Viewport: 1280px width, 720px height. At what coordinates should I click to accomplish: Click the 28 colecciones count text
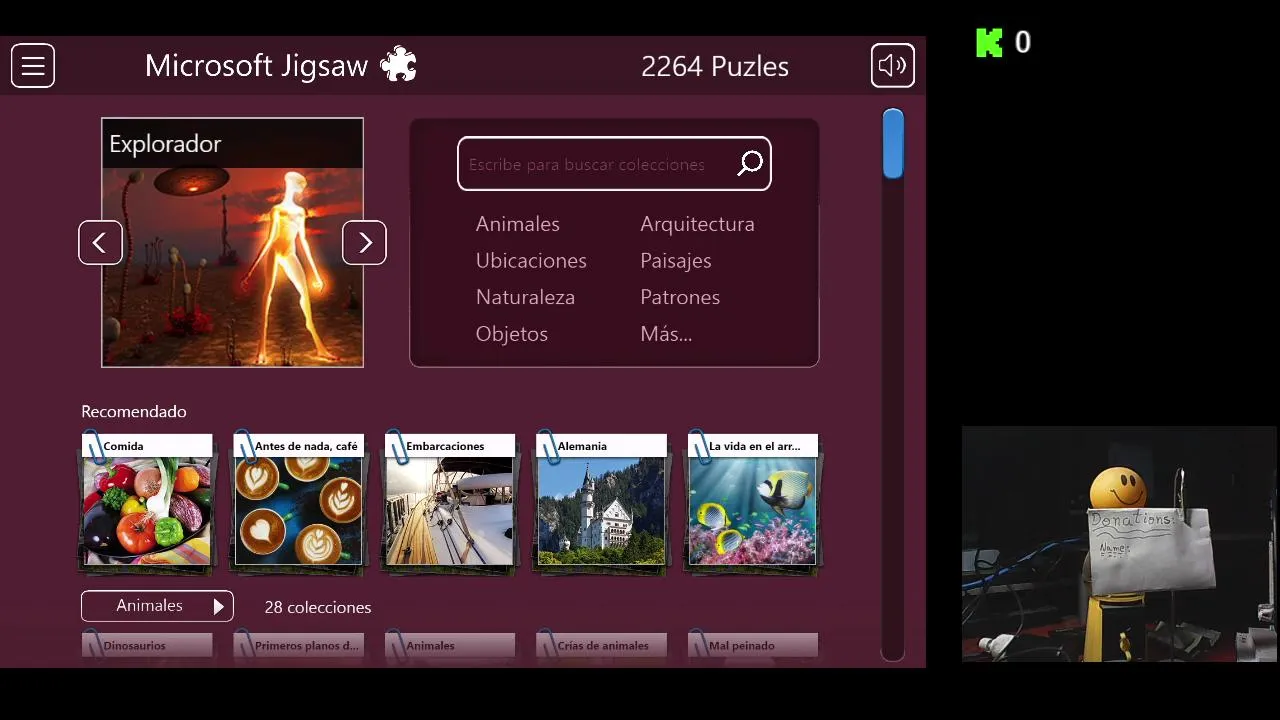pyautogui.click(x=318, y=607)
